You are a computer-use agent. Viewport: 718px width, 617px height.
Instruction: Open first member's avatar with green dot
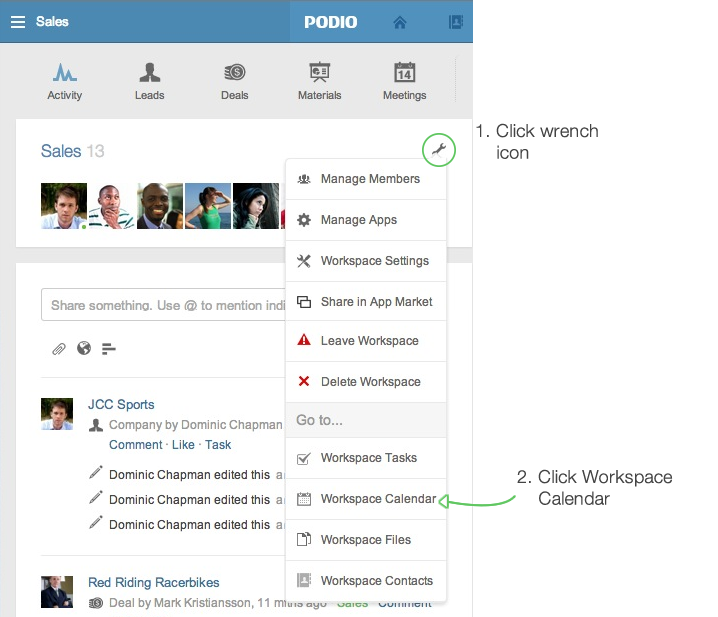(64, 206)
